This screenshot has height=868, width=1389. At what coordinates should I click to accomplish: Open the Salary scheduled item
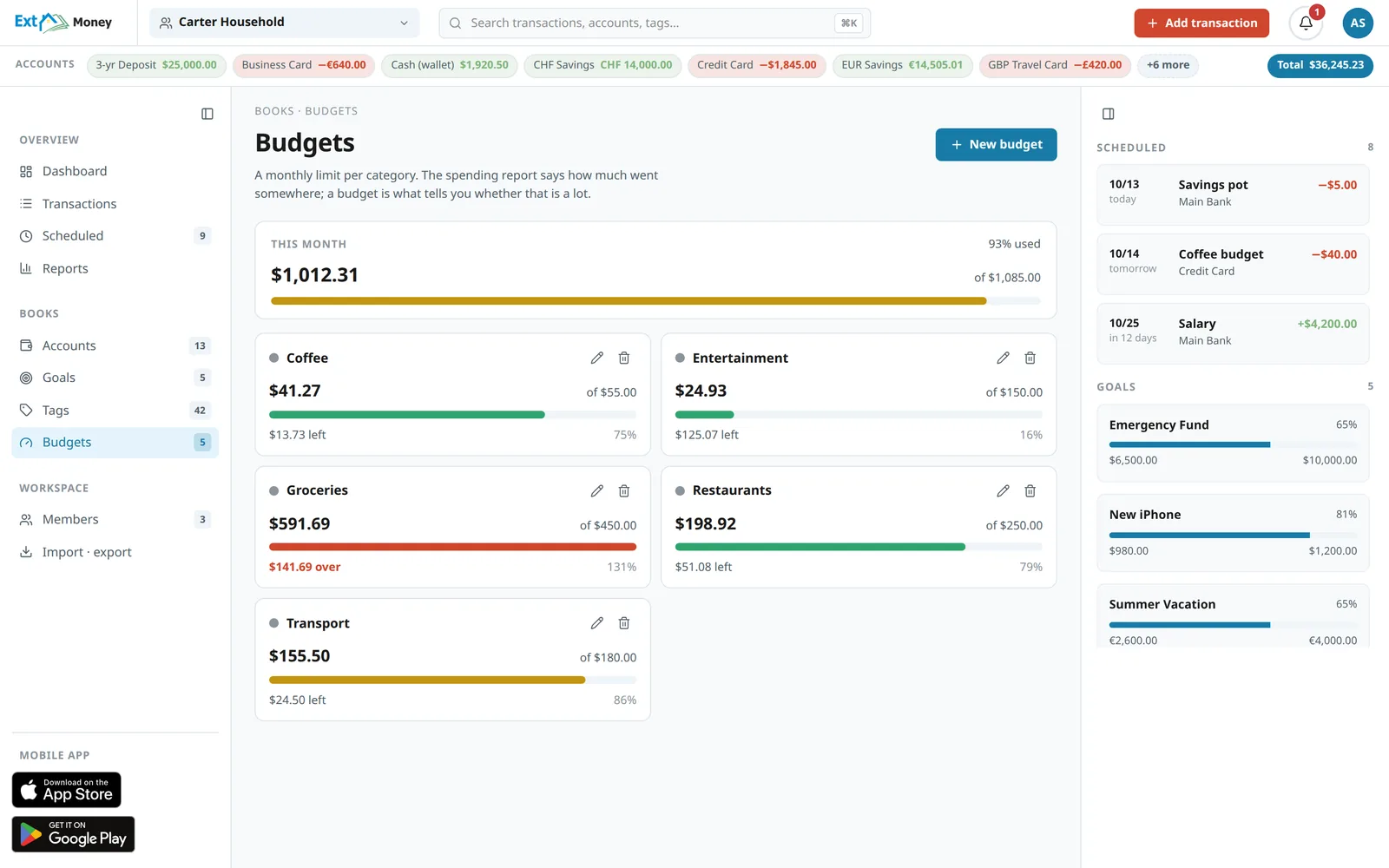[1233, 332]
